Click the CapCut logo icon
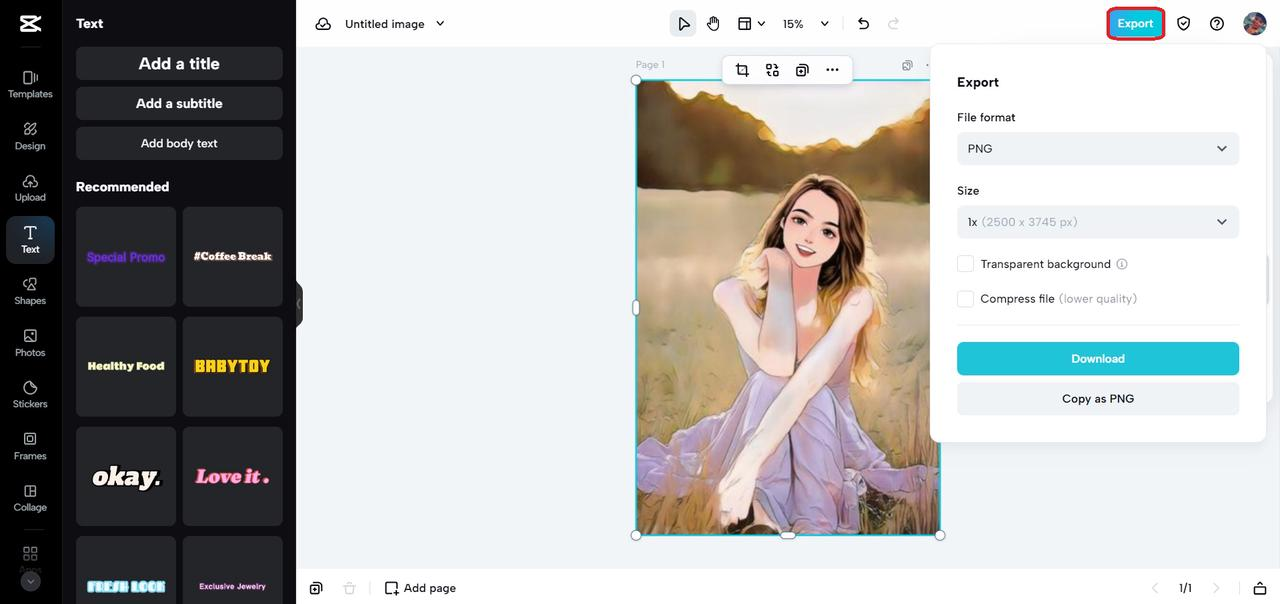 click(30, 23)
